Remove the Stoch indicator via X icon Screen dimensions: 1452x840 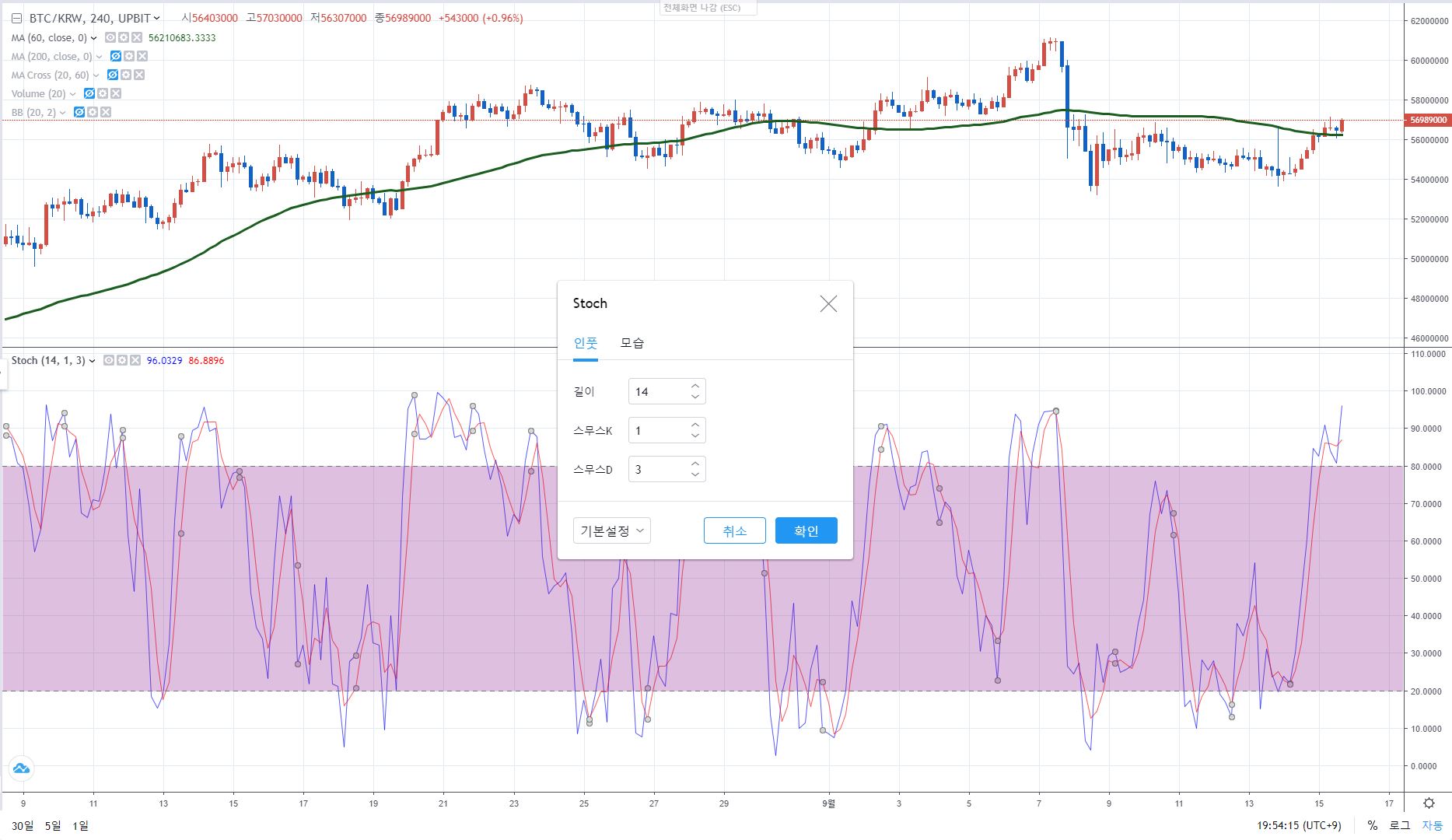pos(135,361)
